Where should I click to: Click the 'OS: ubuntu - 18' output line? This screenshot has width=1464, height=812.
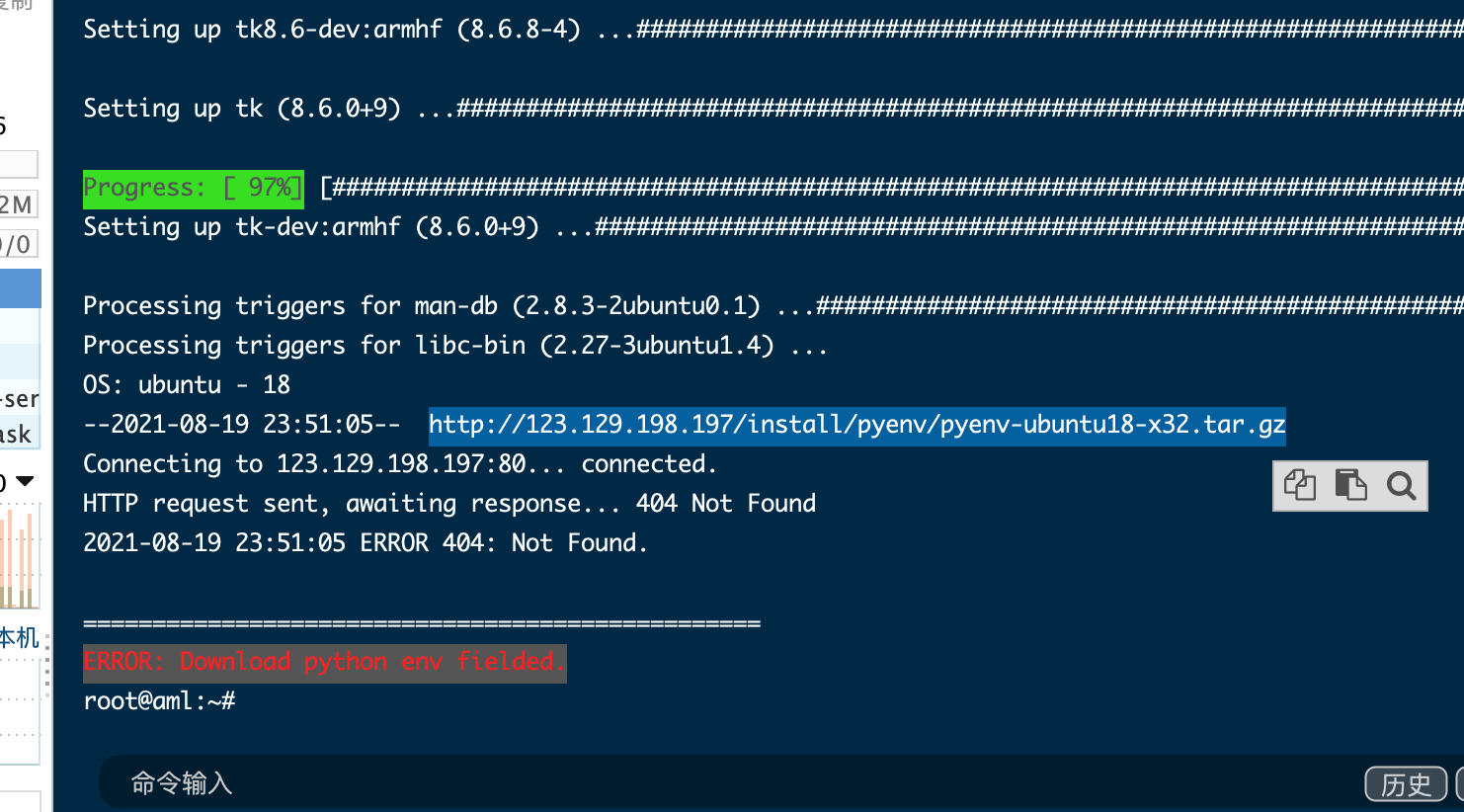[187, 385]
